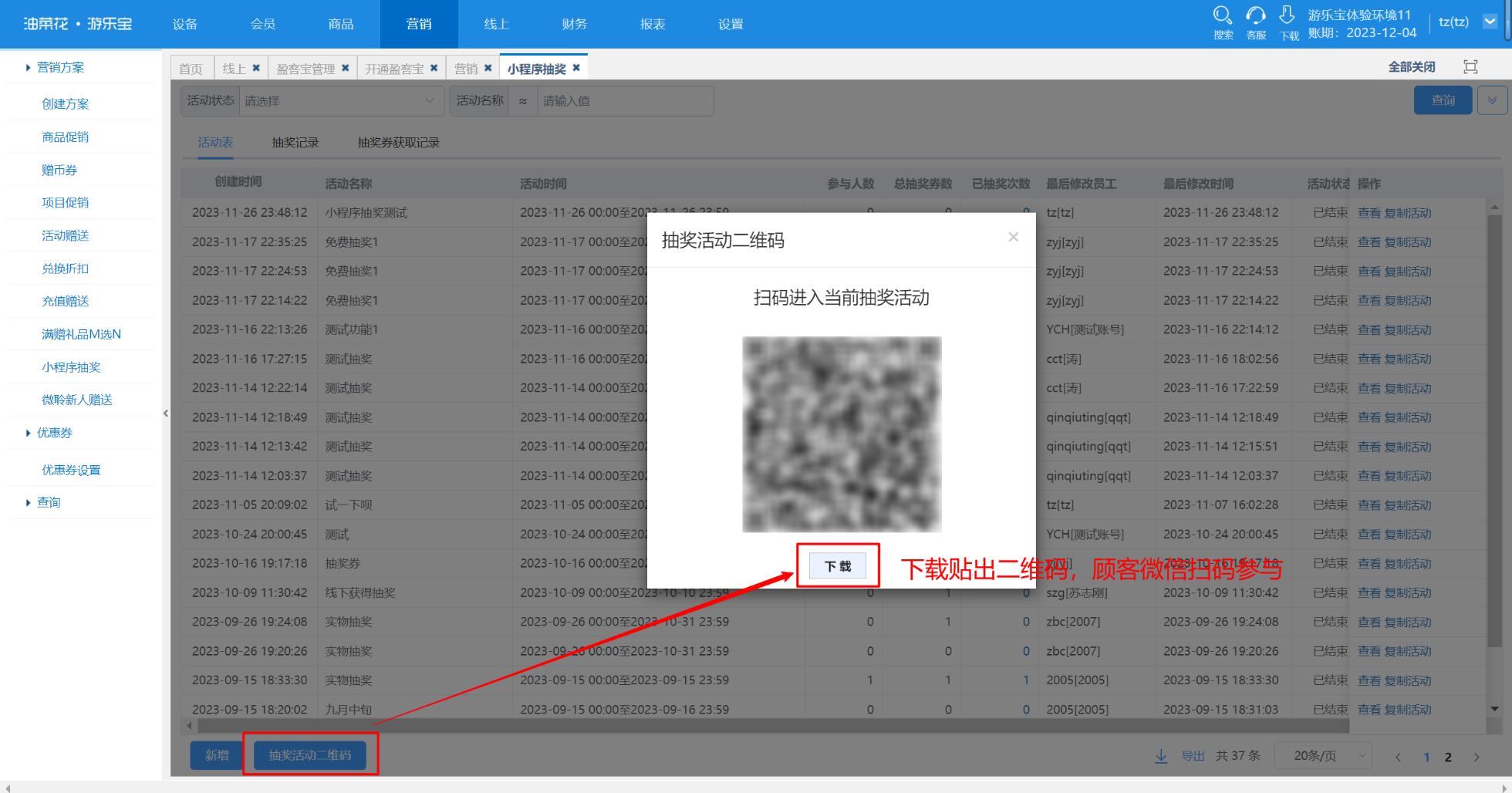
Task: Close the 营销 tab
Action: pyautogui.click(x=488, y=68)
